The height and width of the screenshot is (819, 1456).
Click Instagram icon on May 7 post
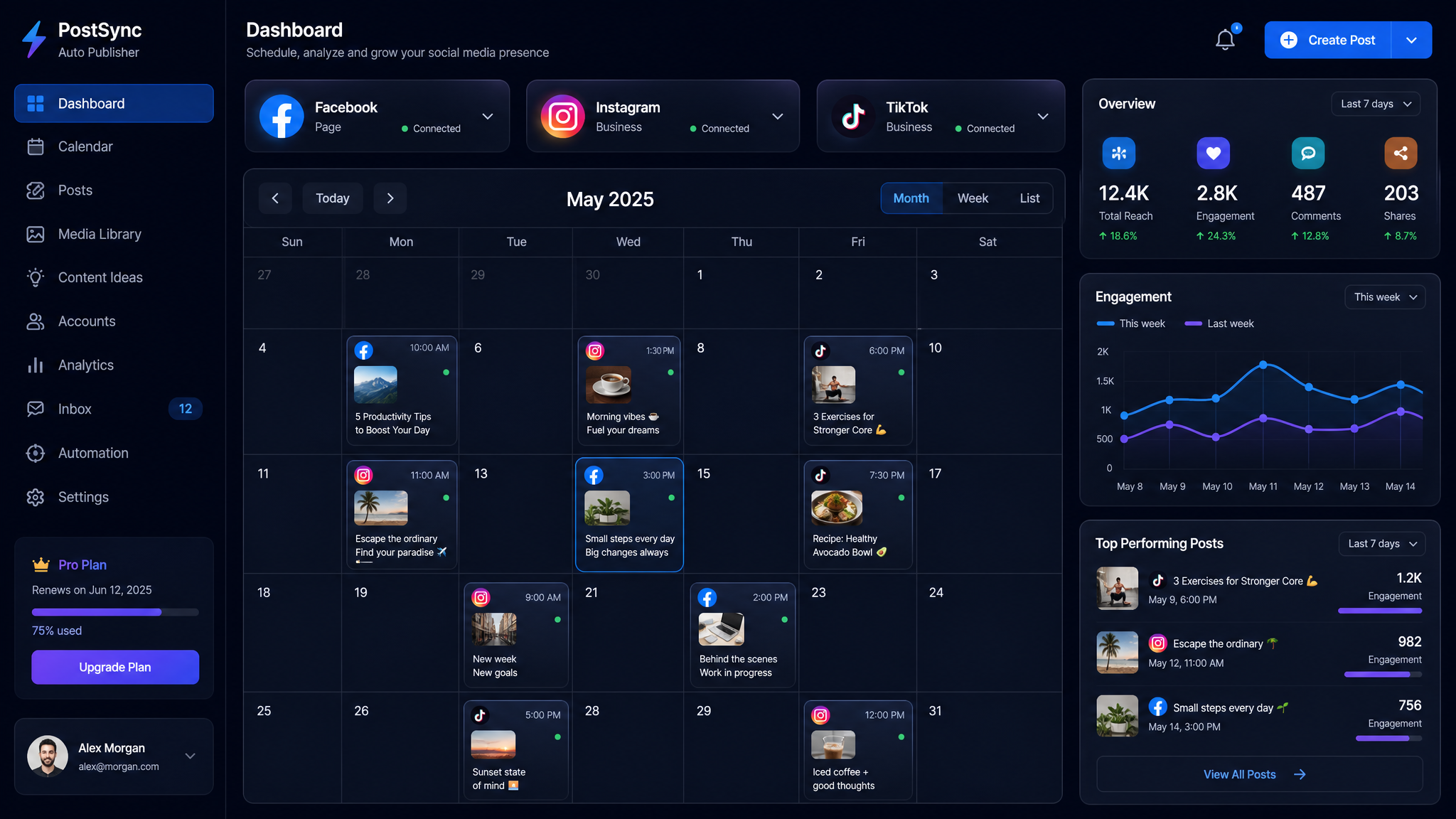click(x=595, y=350)
